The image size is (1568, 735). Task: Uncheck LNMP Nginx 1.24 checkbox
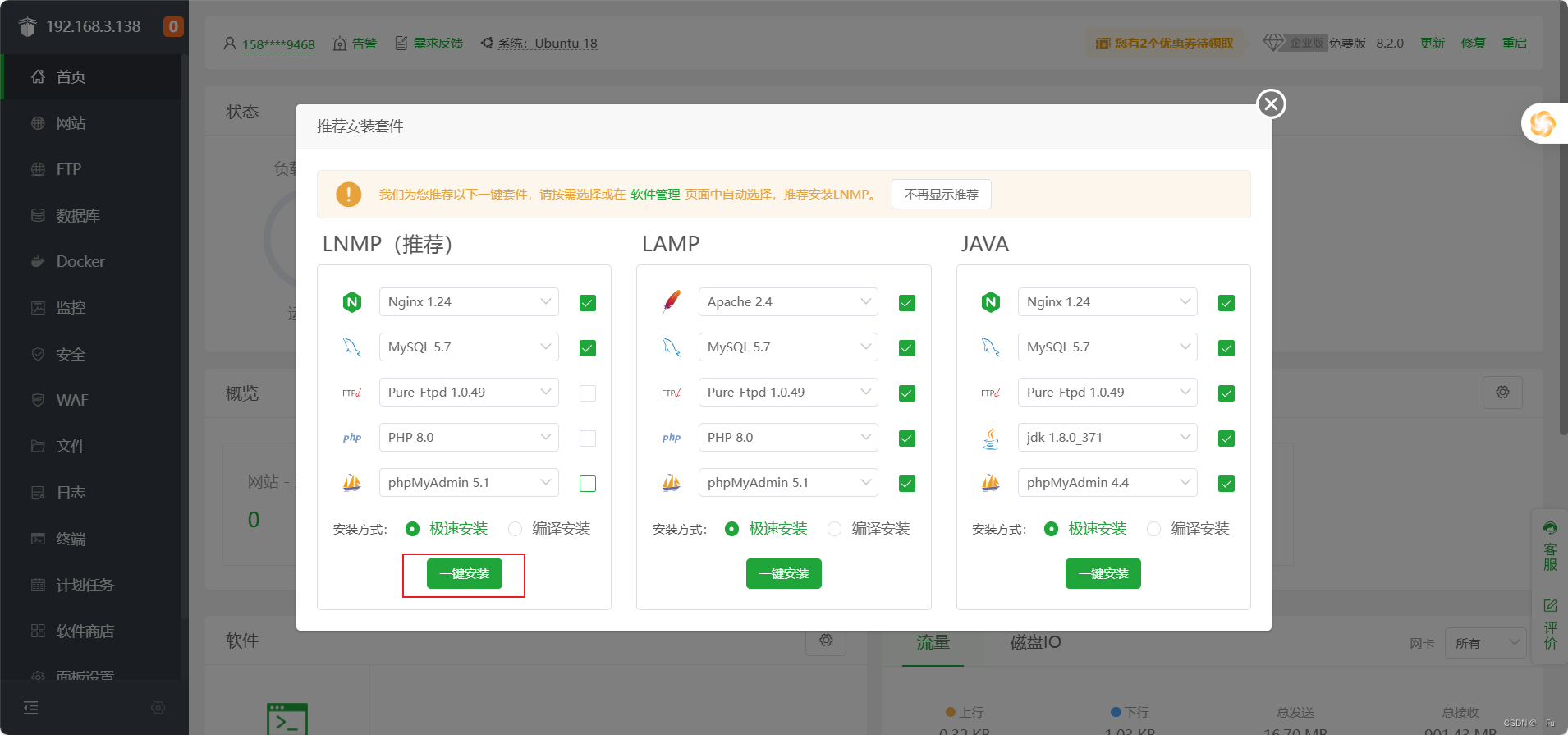click(588, 303)
